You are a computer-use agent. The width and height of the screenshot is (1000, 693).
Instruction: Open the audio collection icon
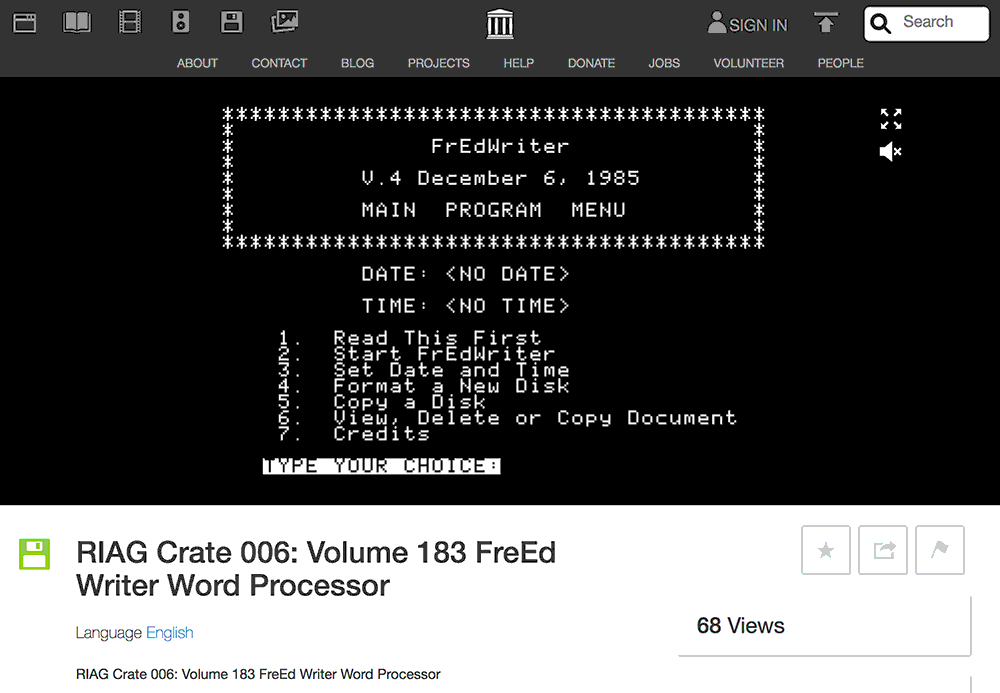tap(180, 21)
